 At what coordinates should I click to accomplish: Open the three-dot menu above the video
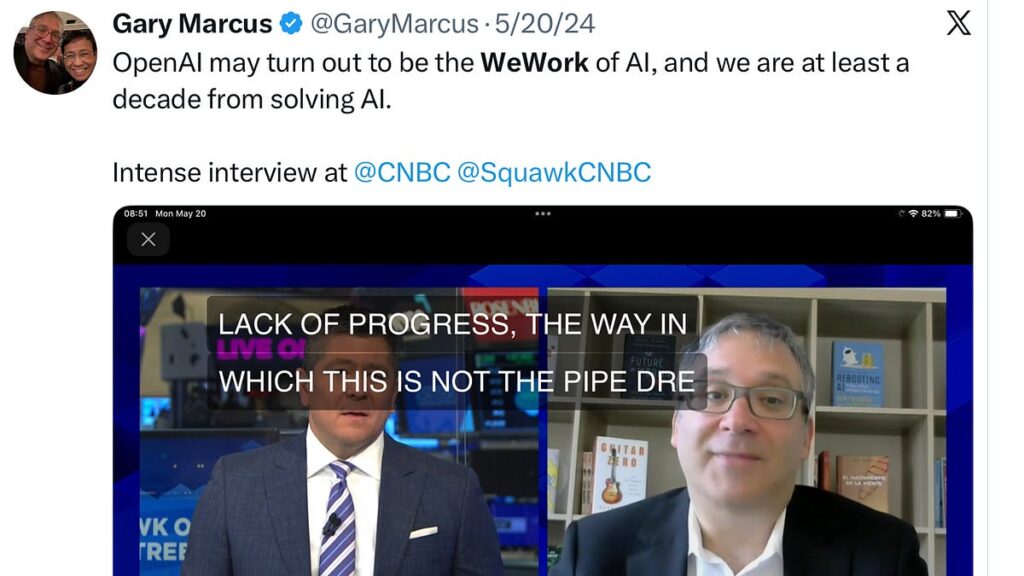[543, 214]
